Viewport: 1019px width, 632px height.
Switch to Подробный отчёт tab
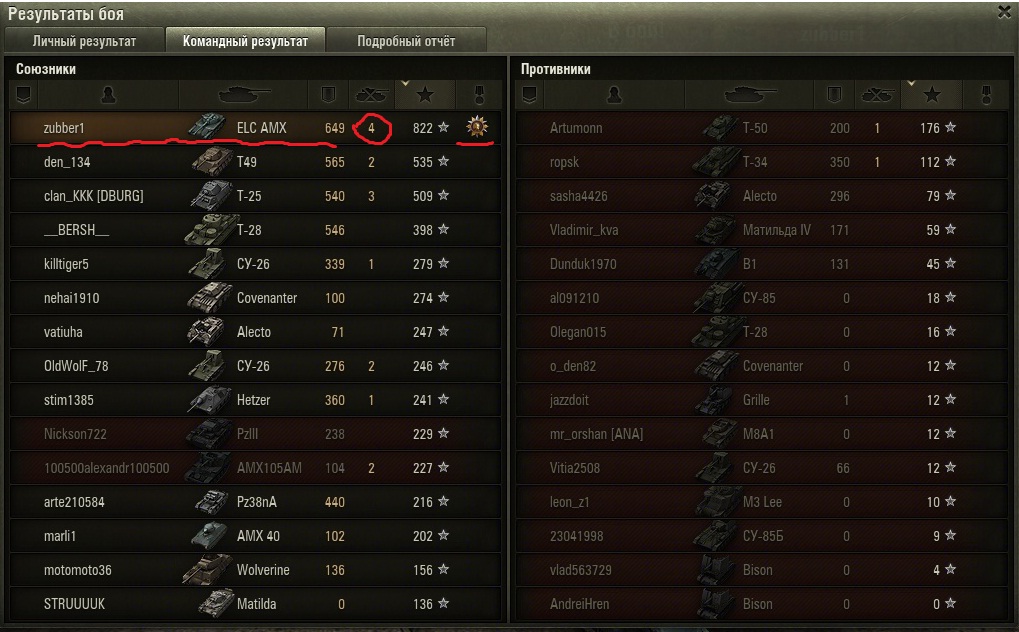click(x=406, y=41)
